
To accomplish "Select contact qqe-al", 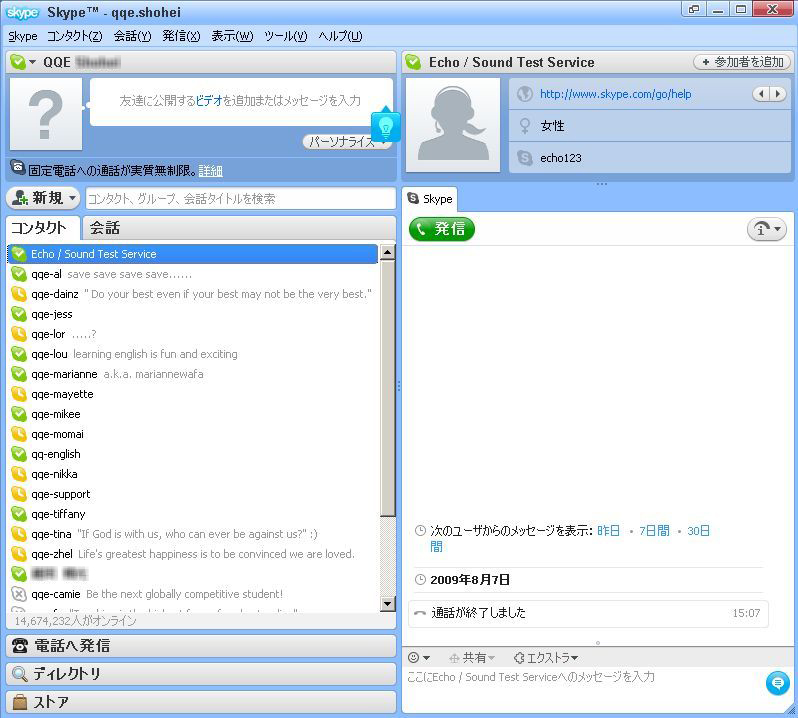I will (192, 274).
